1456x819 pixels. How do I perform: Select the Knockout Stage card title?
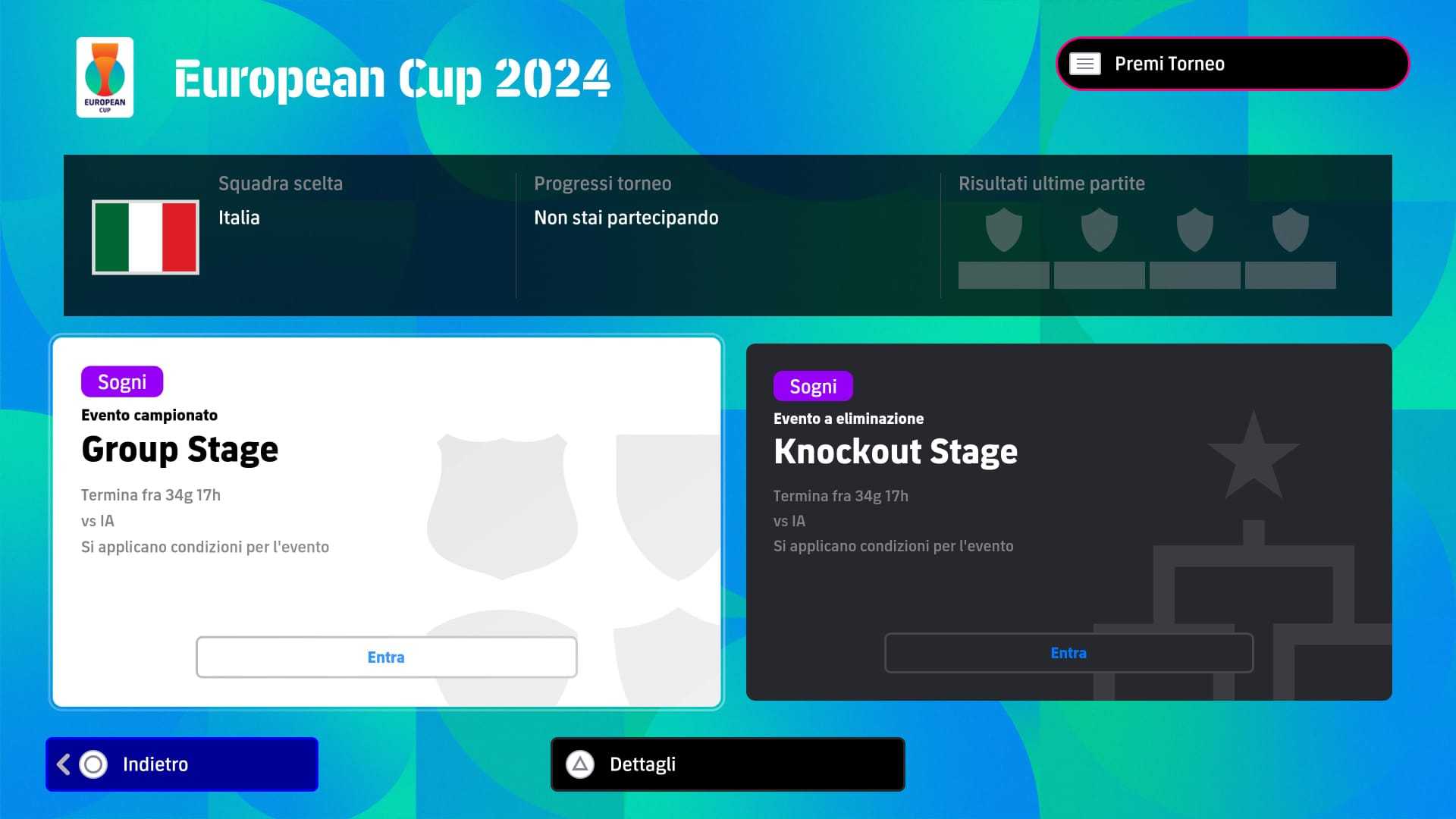tap(896, 452)
